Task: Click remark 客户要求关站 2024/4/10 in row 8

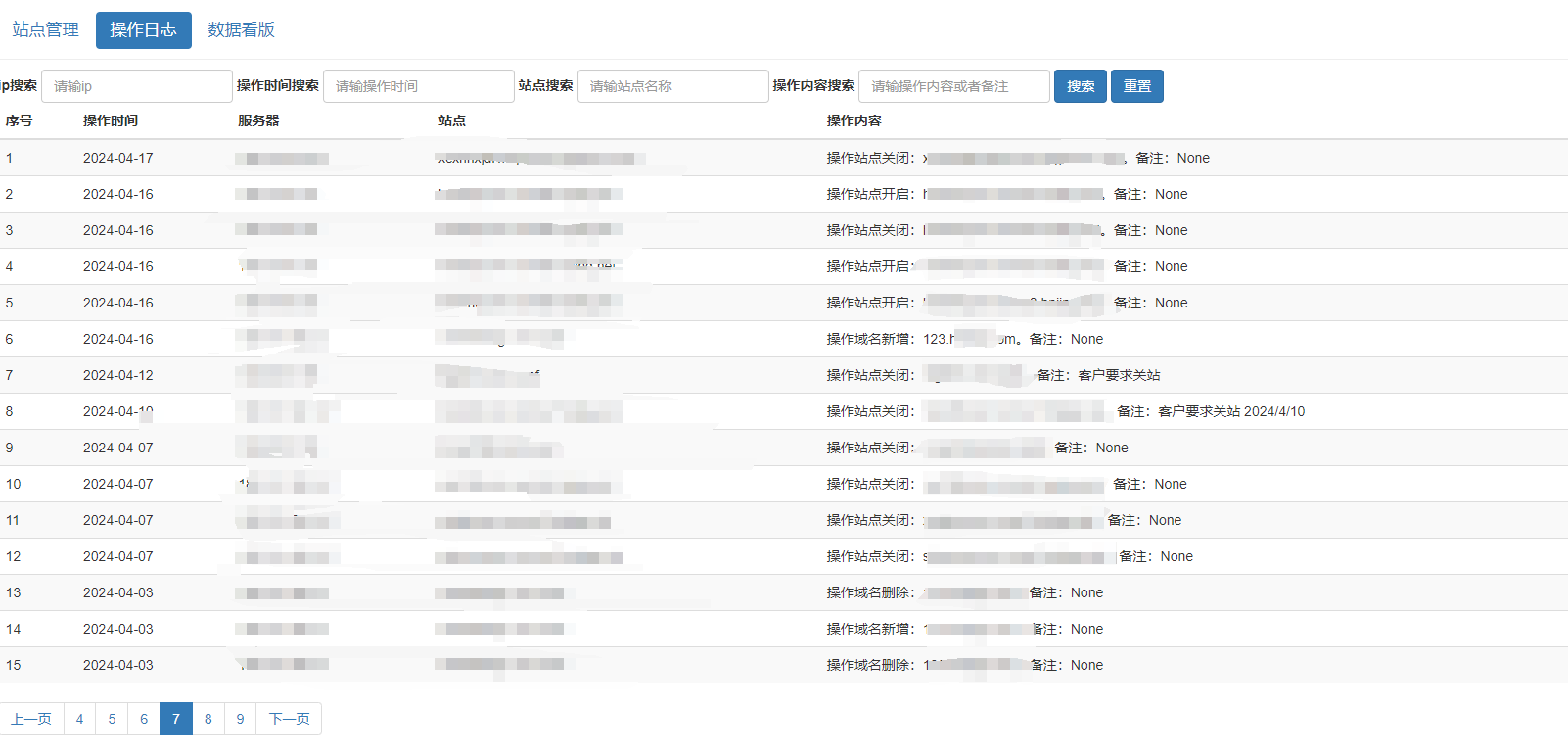Action: (x=1231, y=411)
